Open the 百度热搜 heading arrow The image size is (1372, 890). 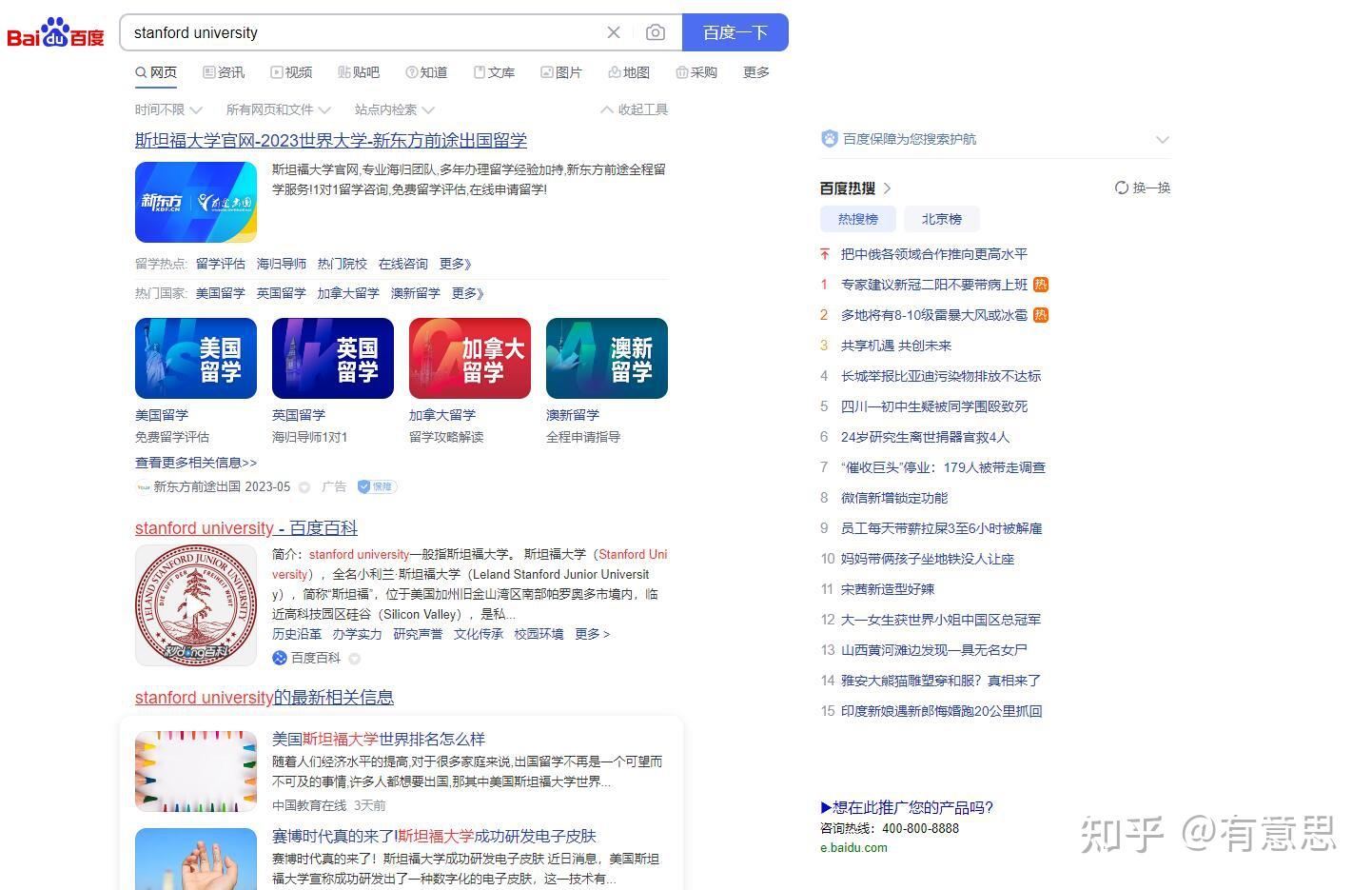coord(887,188)
